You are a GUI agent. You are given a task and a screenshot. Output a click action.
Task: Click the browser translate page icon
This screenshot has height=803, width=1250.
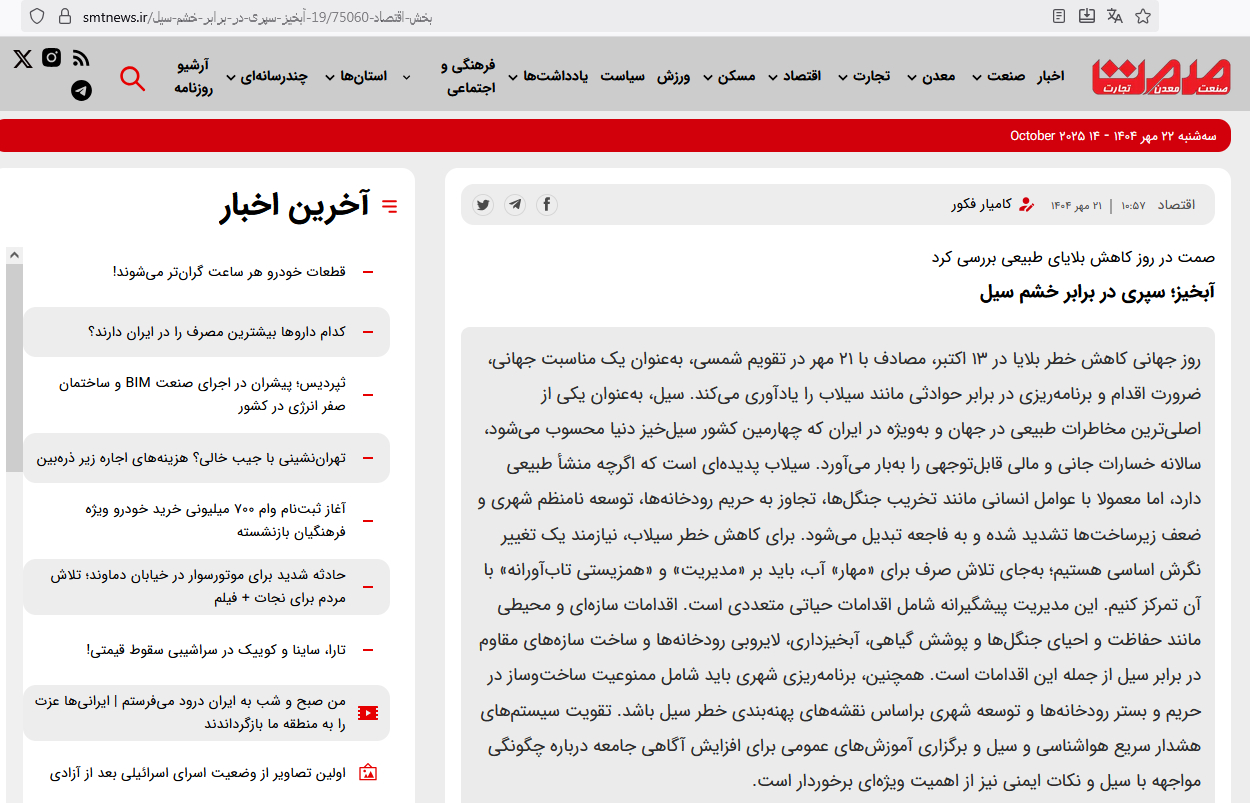click(x=1115, y=16)
